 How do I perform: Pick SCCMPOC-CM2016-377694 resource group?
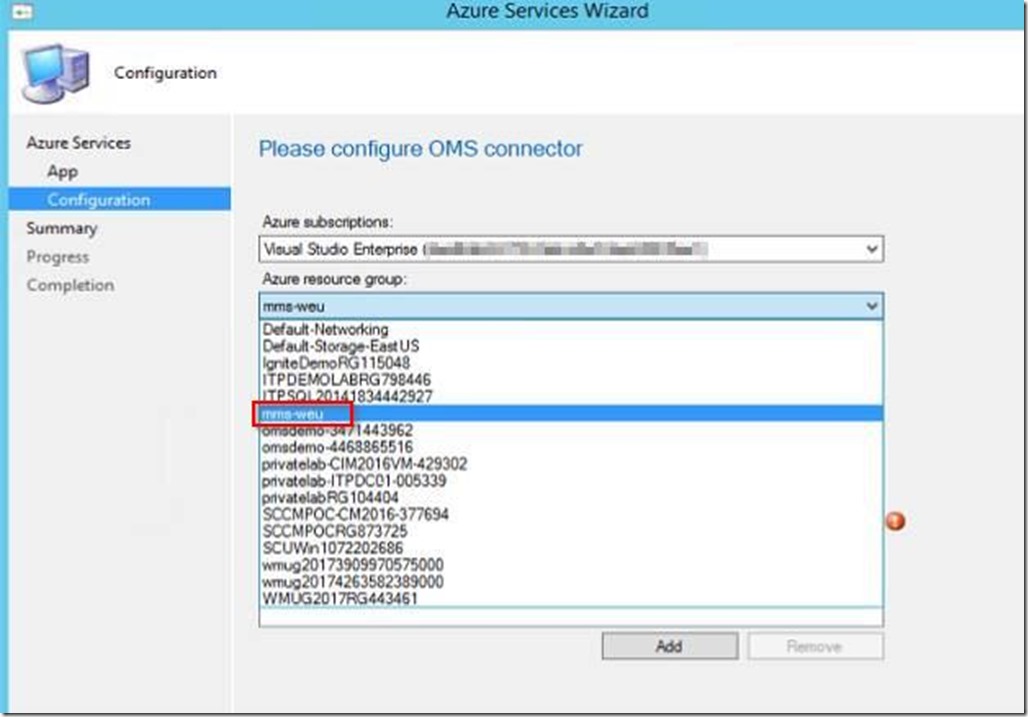(x=355, y=515)
